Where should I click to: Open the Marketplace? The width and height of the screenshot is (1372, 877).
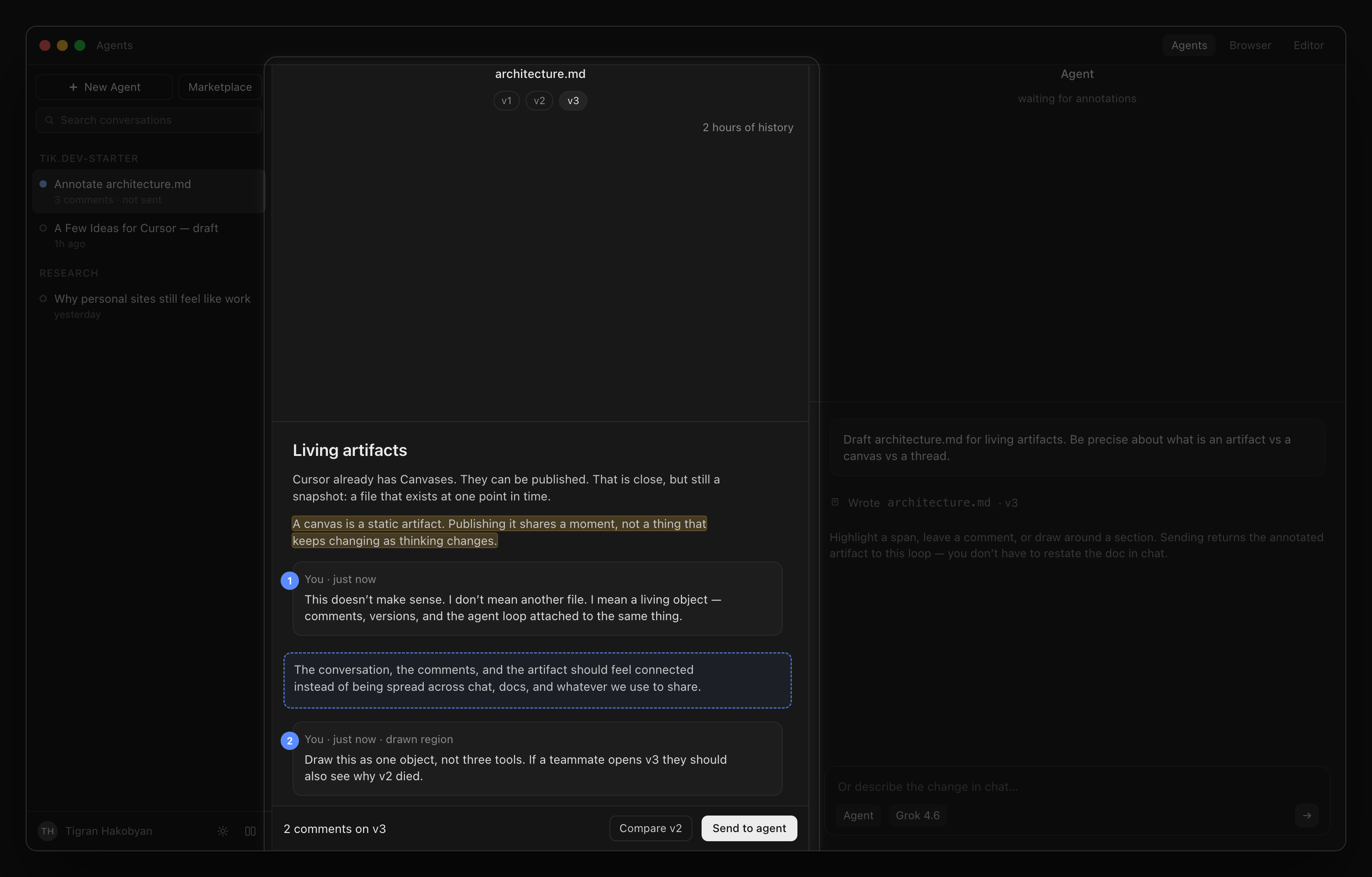pyautogui.click(x=220, y=87)
